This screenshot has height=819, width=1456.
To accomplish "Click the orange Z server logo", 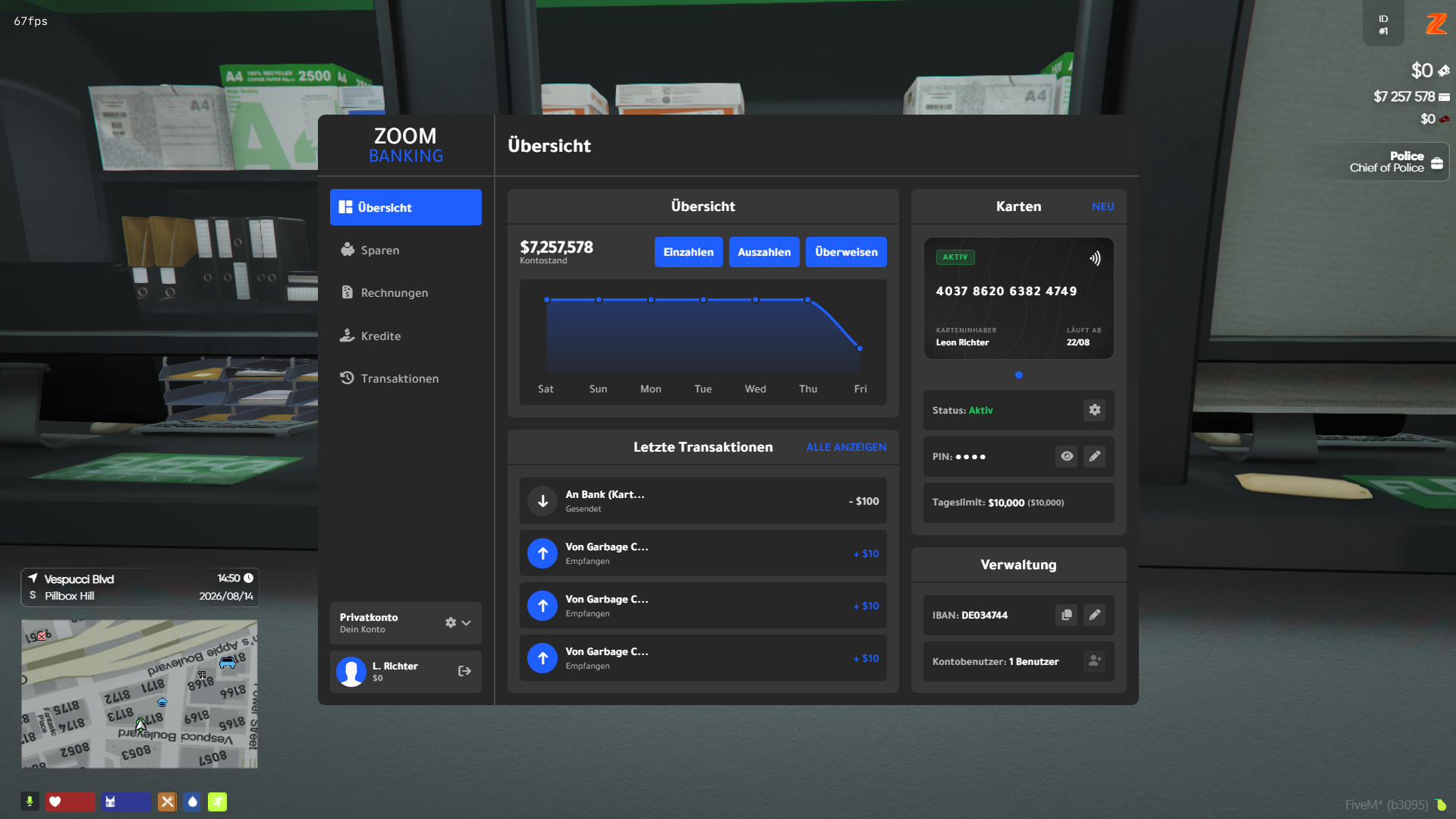I will click(x=1436, y=24).
